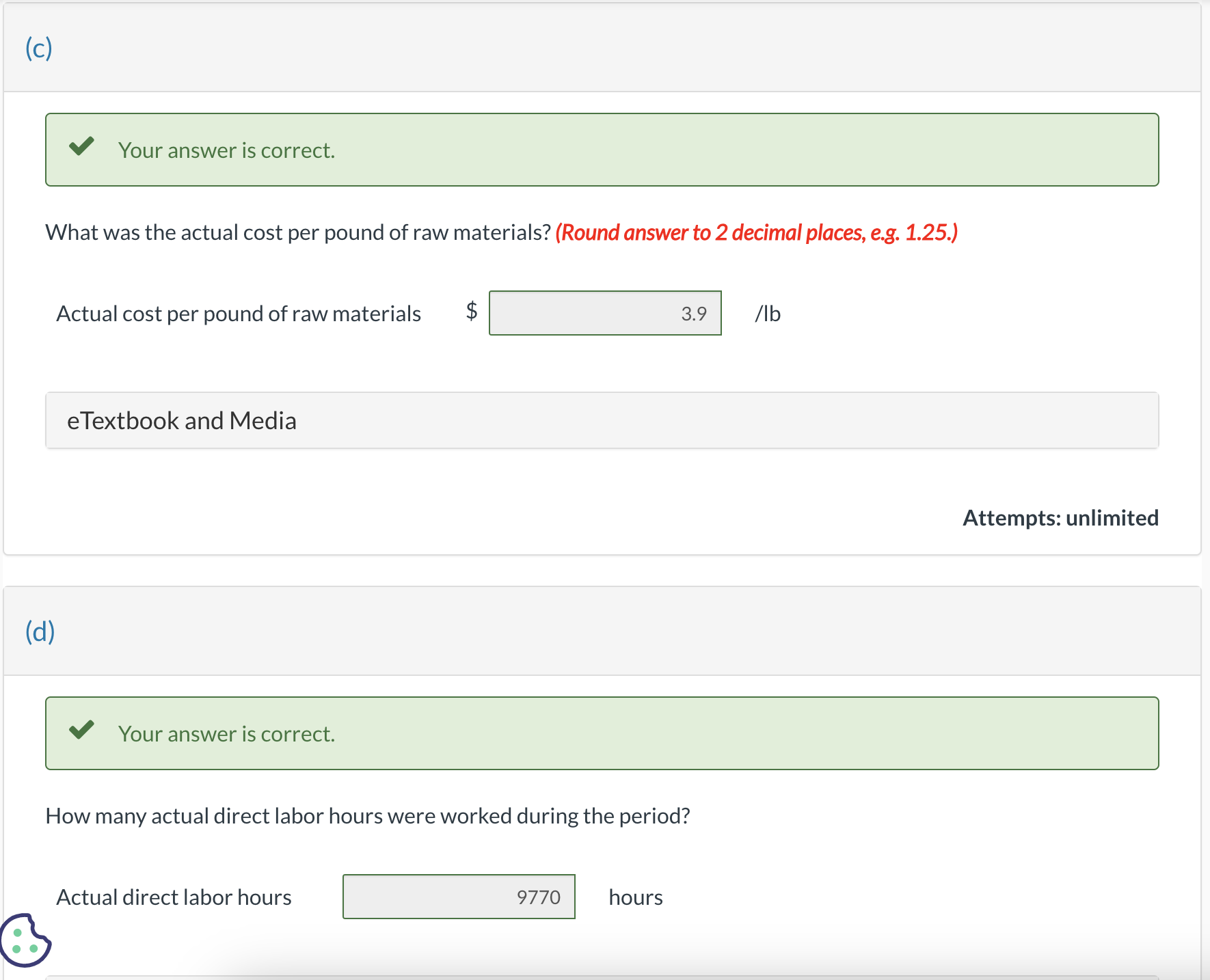Click the 'hours' unit label
The image size is (1210, 980).
click(636, 897)
